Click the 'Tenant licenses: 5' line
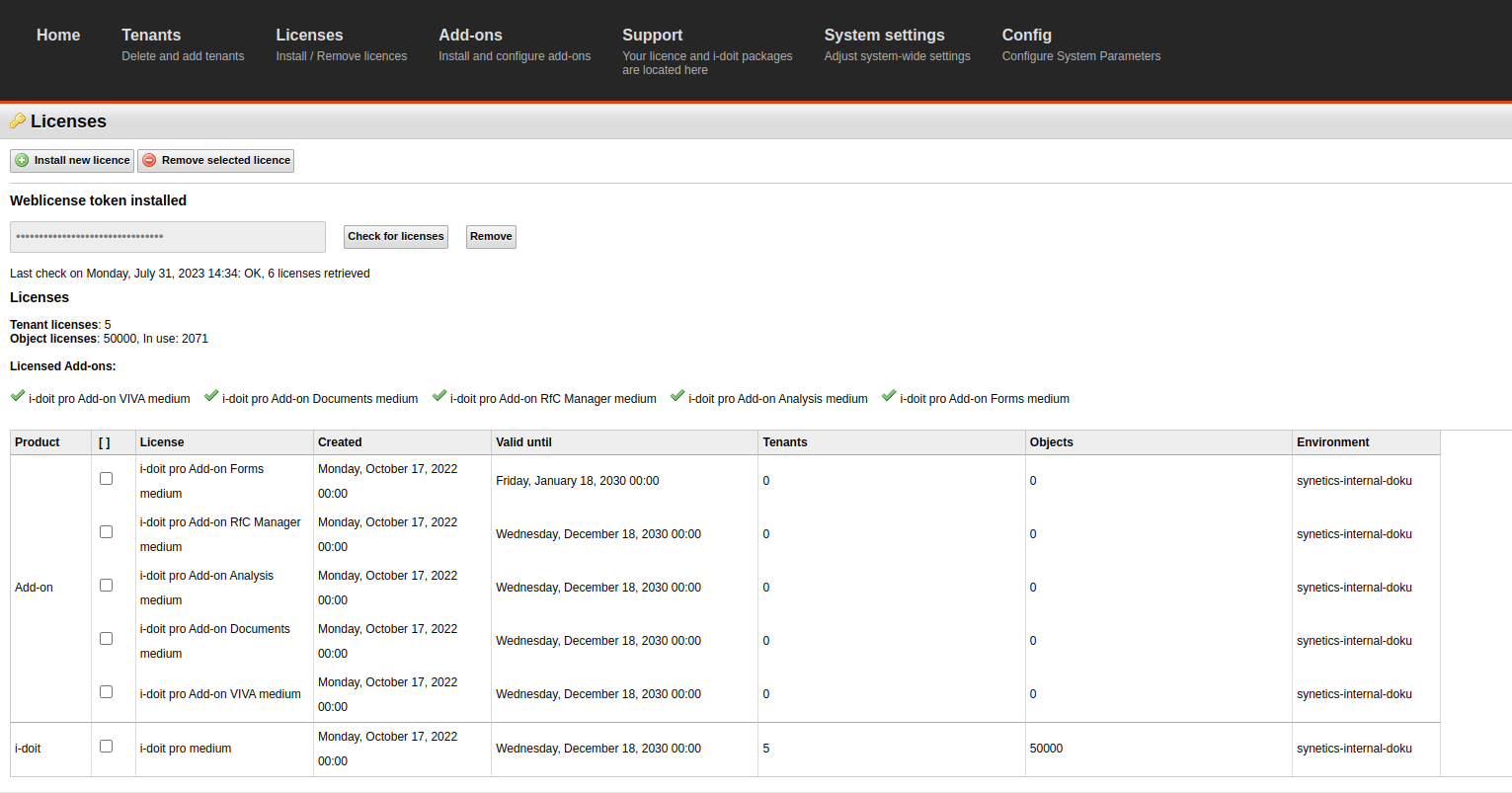This screenshot has width=1512, height=793. click(x=60, y=325)
